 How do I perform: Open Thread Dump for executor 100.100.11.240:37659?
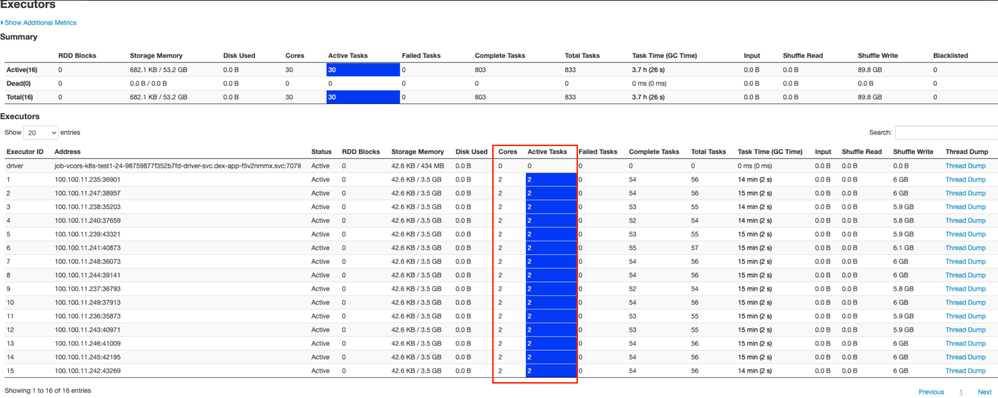coord(965,220)
